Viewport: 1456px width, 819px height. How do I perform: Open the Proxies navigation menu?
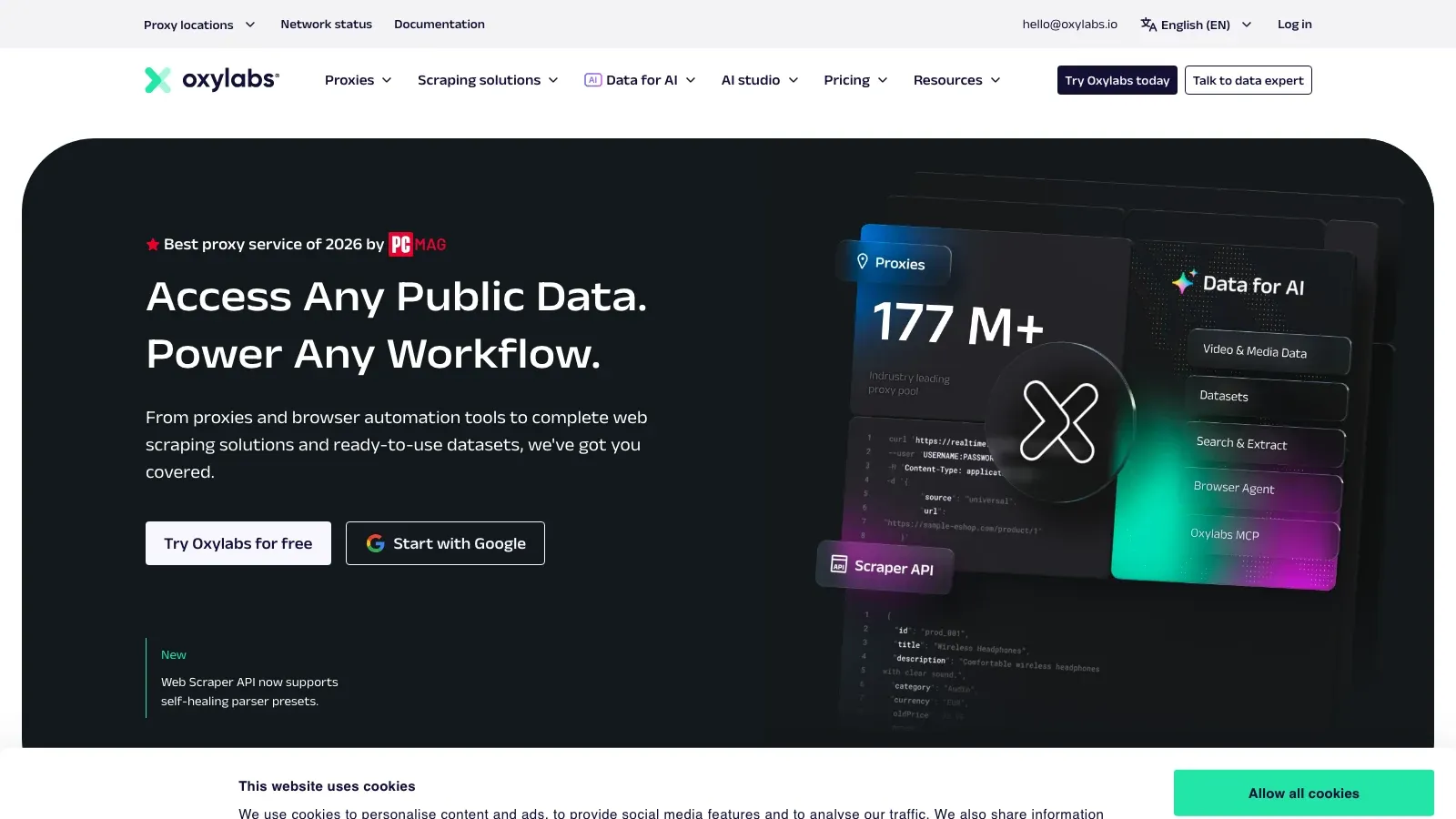359,80
